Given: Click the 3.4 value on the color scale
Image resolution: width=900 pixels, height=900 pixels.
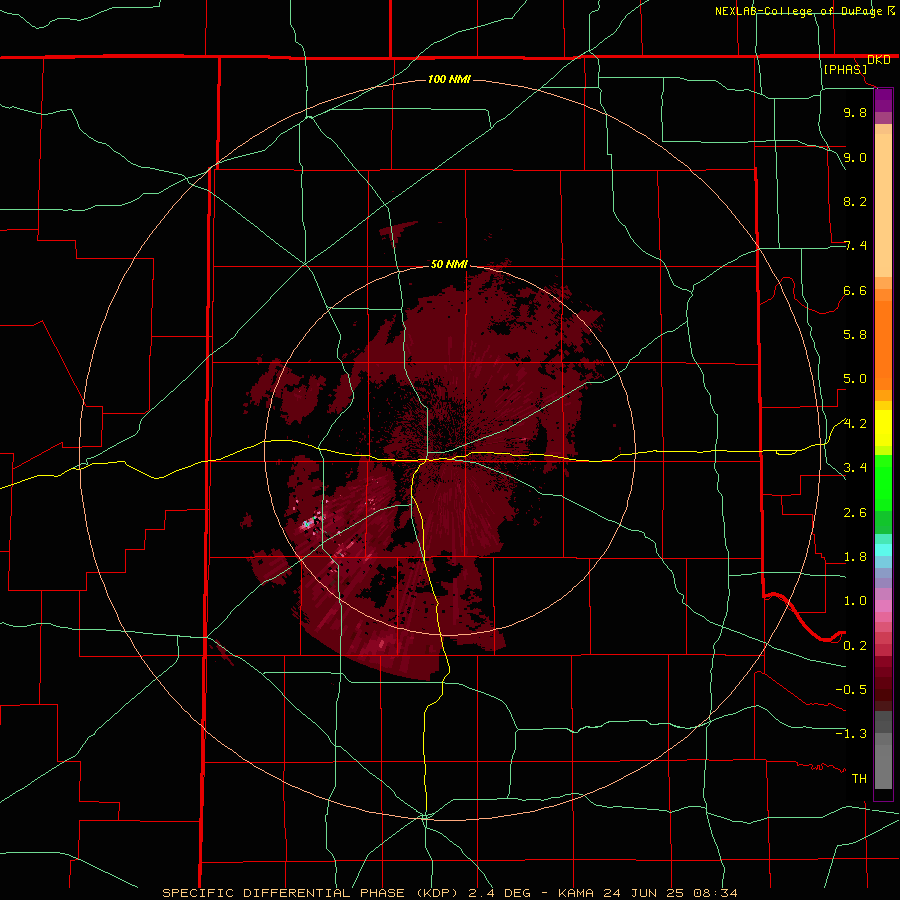Looking at the screenshot, I should [x=855, y=468].
